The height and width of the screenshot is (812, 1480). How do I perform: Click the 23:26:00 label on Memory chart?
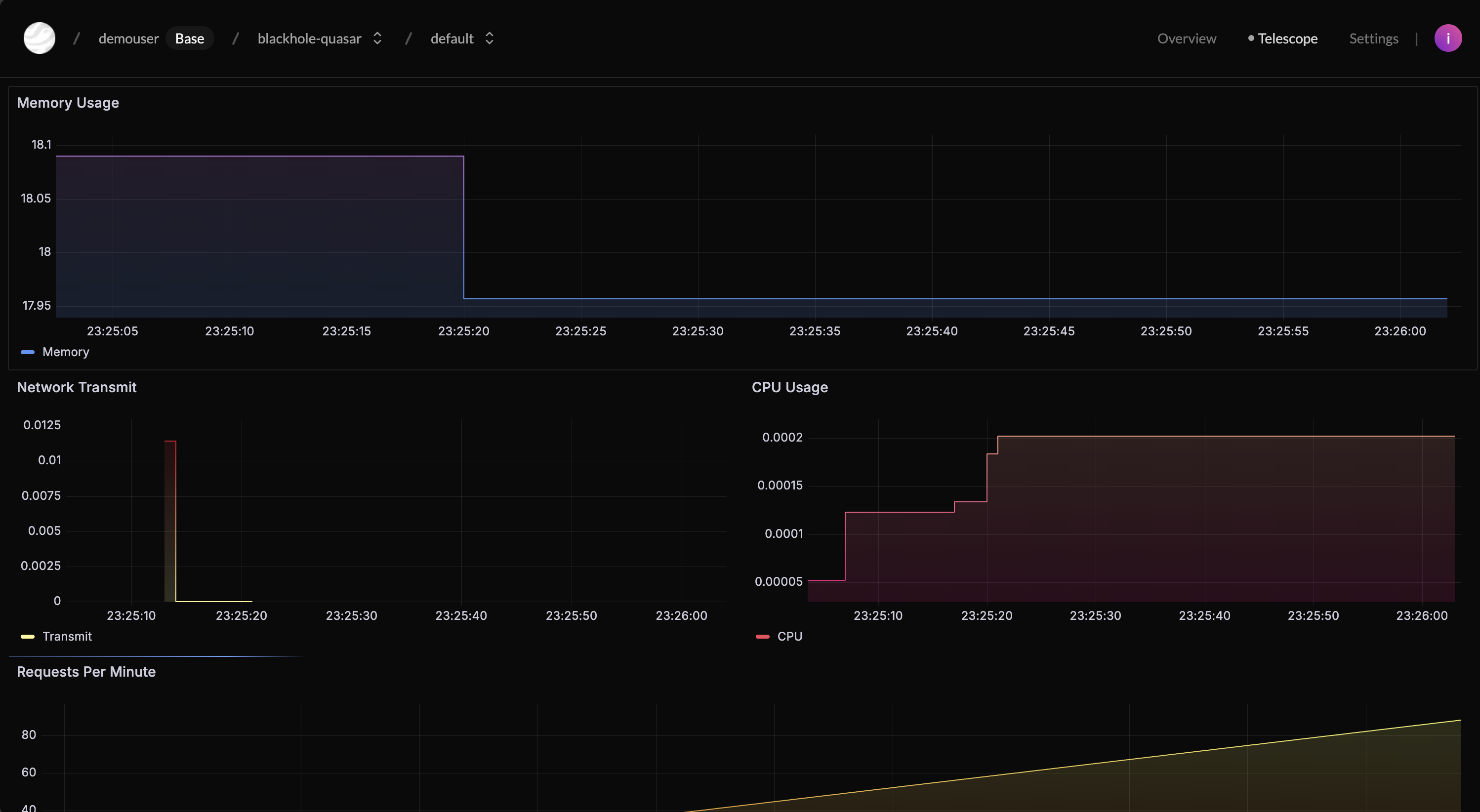[x=1399, y=331]
